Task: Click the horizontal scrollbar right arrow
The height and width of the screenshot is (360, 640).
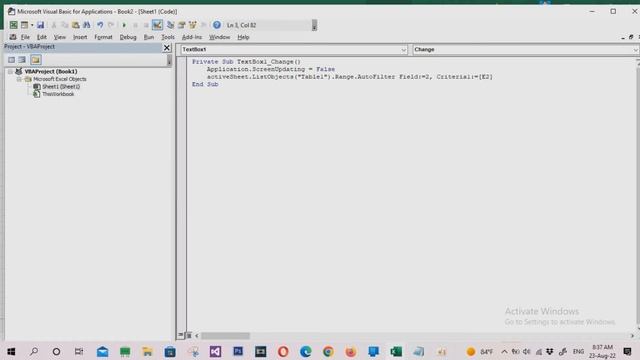Action: [x=632, y=336]
